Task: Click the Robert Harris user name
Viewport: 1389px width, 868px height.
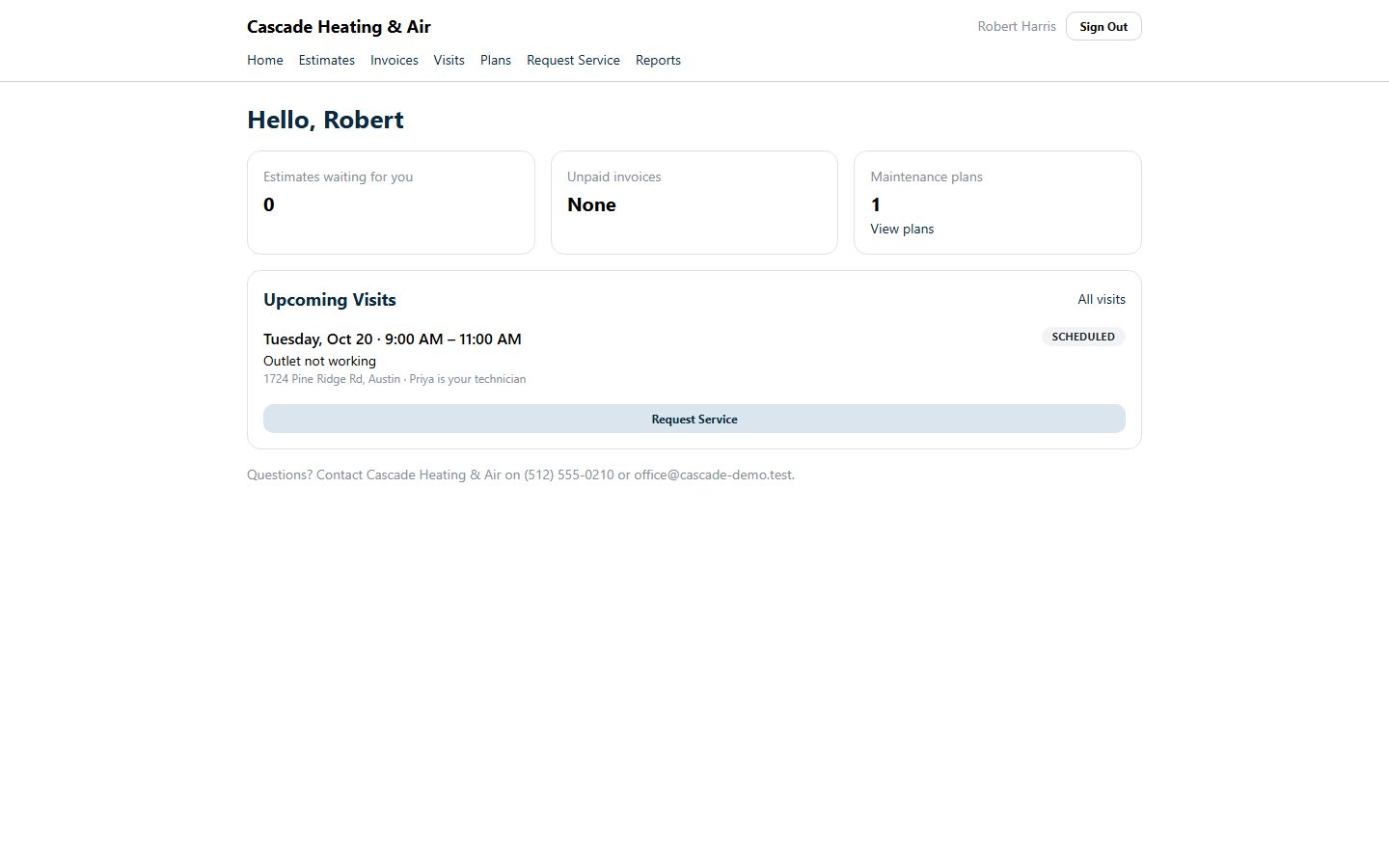Action: point(1017,27)
